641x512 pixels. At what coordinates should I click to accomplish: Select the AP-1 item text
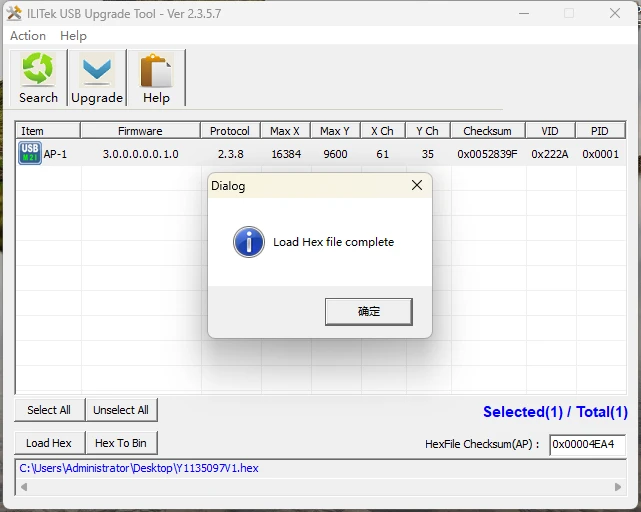click(x=55, y=154)
